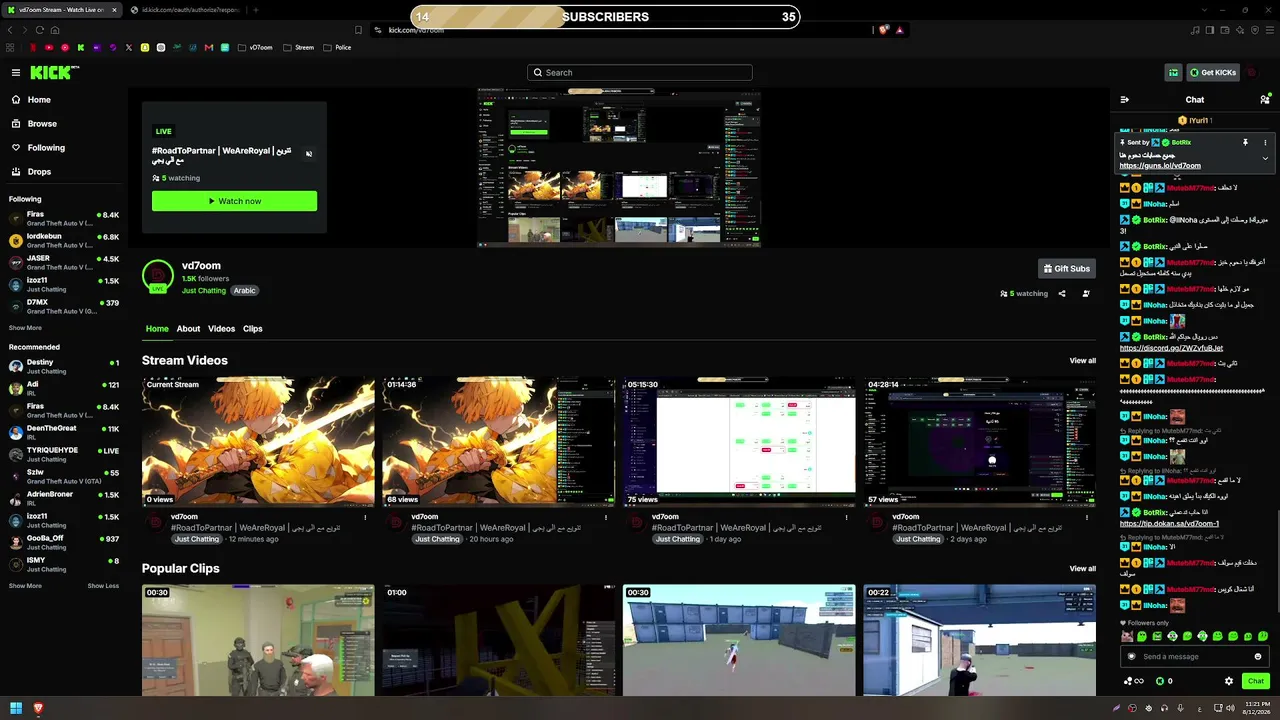This screenshot has width=1280, height=720.
Task: Click the Gift Subs button
Action: click(x=1067, y=268)
